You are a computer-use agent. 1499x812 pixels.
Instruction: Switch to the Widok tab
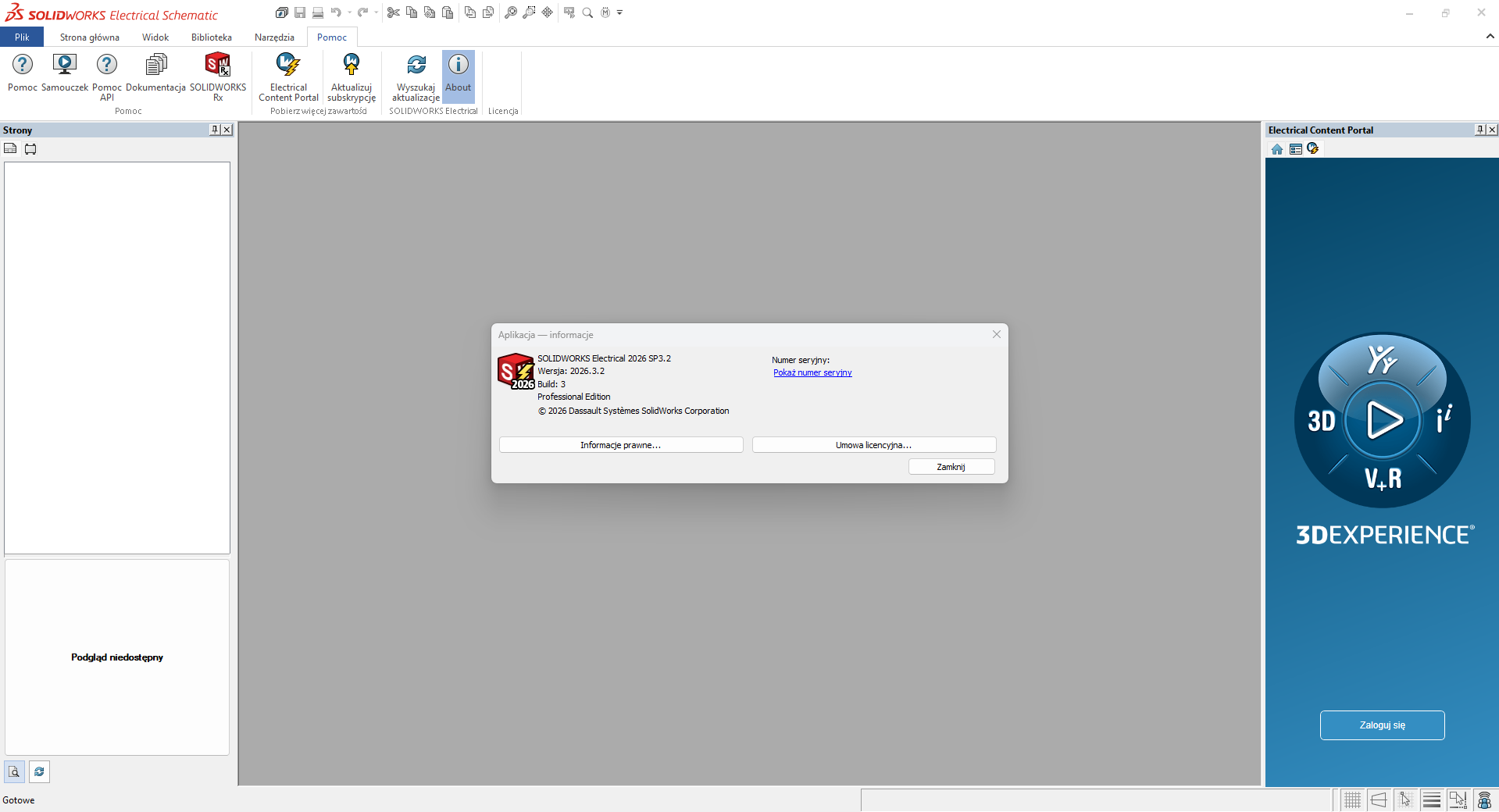155,37
